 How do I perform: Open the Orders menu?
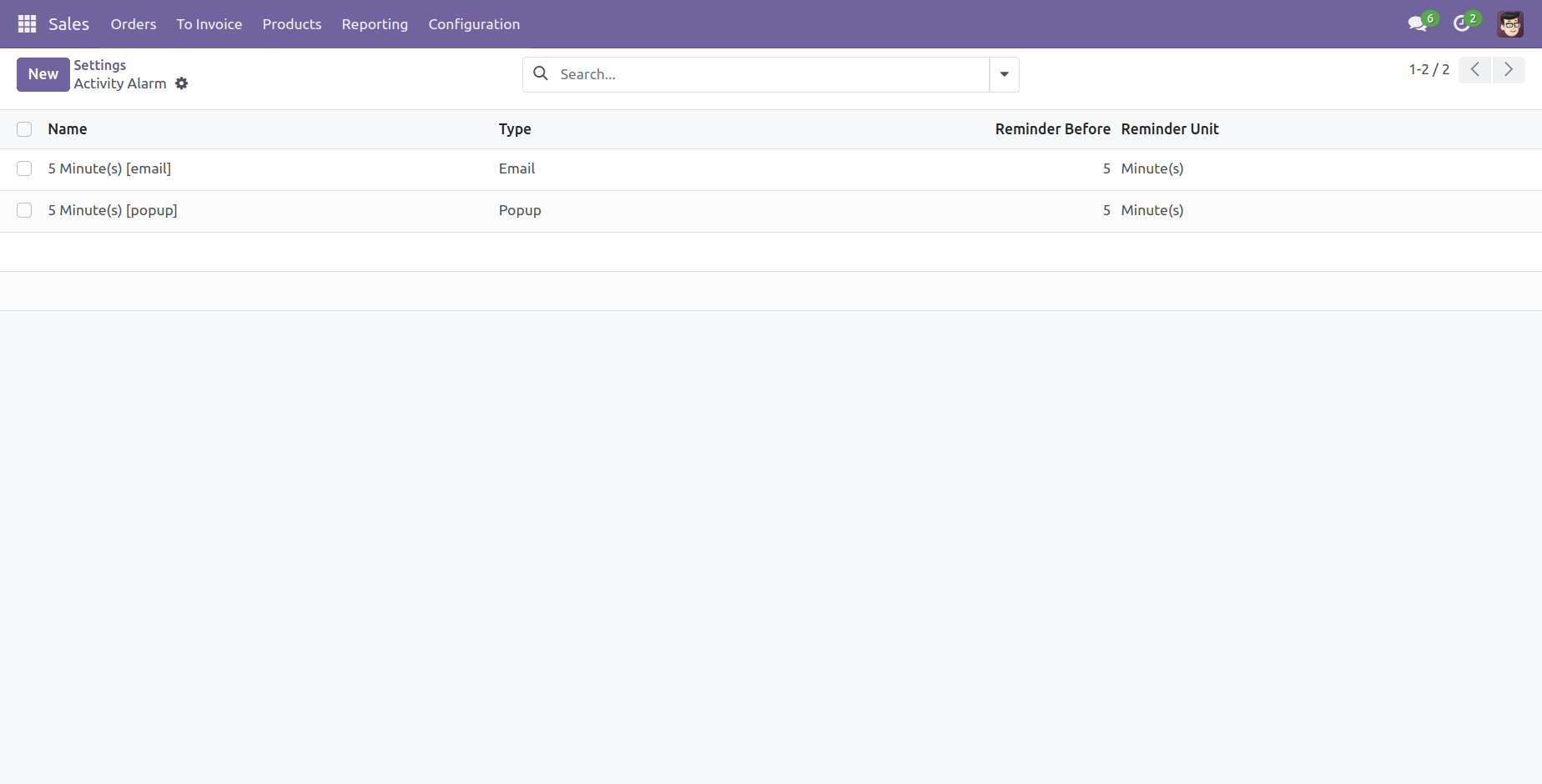[x=134, y=24]
